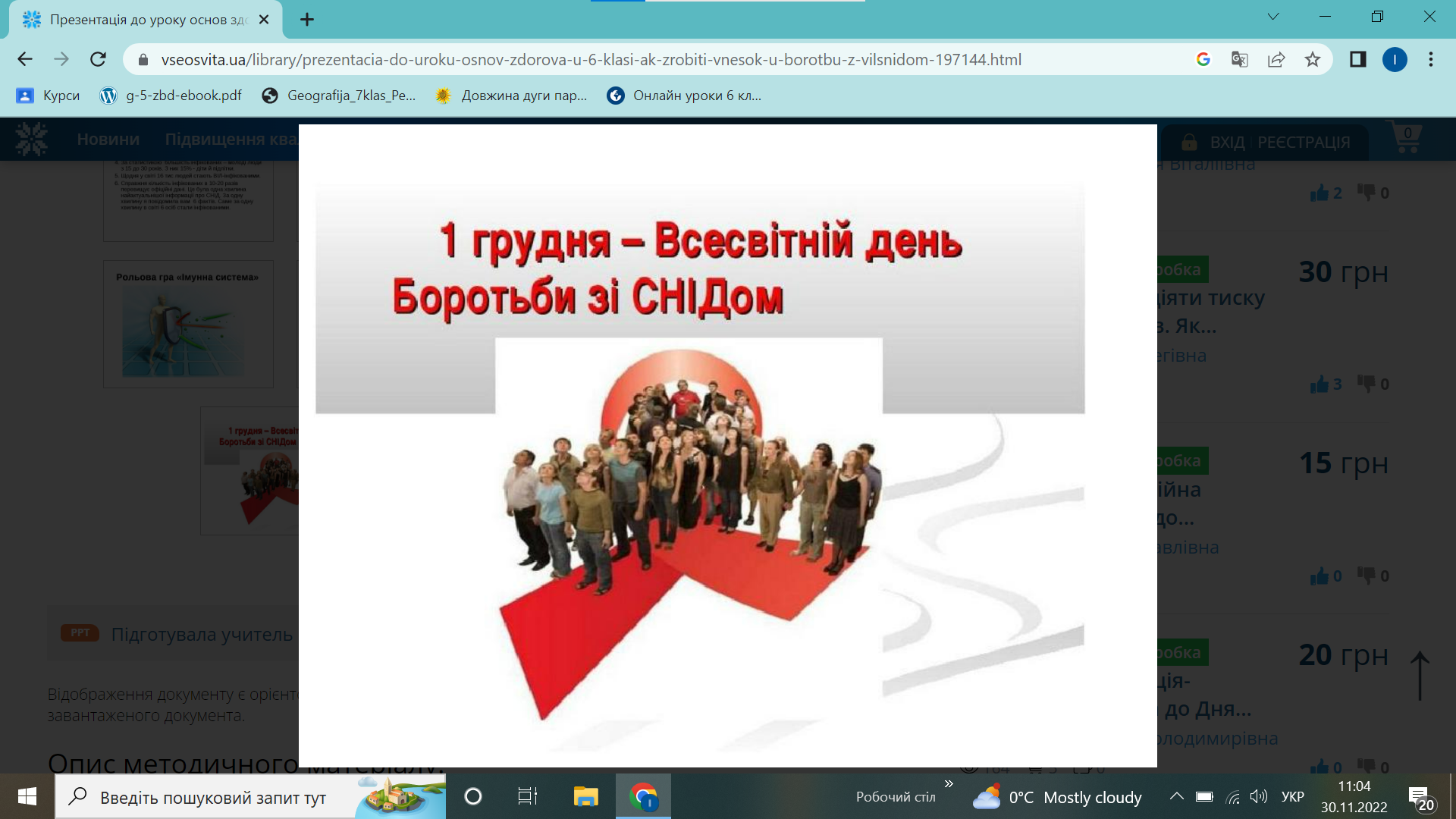
Task: Click the ВХІД login link
Action: pos(1227,143)
